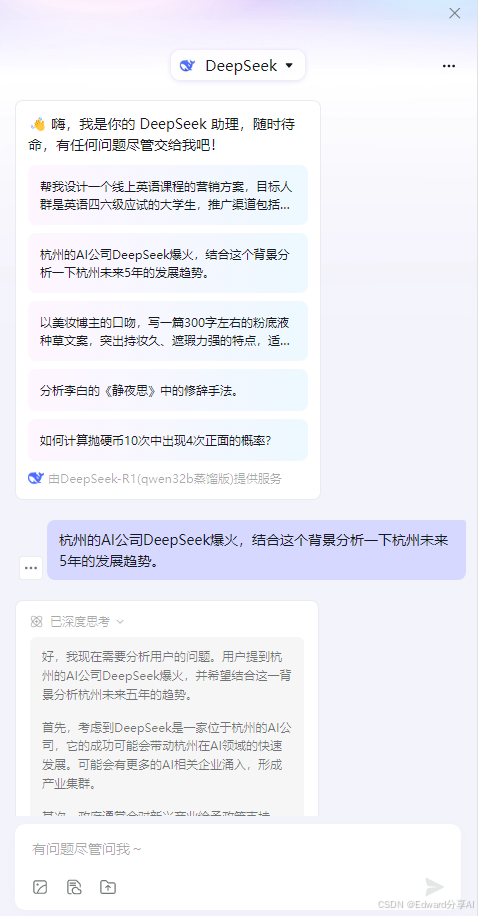Collapse the 已深度思考 chevron
478x916 pixels.
120,622
